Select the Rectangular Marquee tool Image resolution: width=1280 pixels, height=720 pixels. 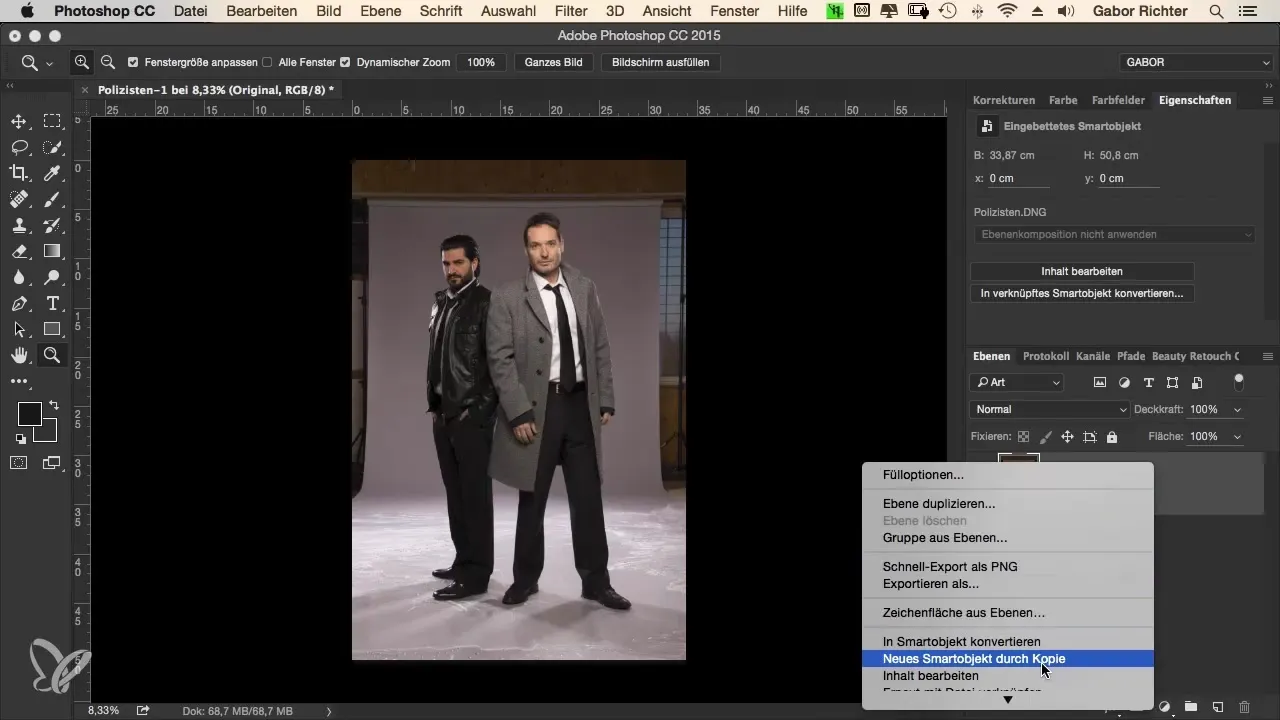(52, 121)
